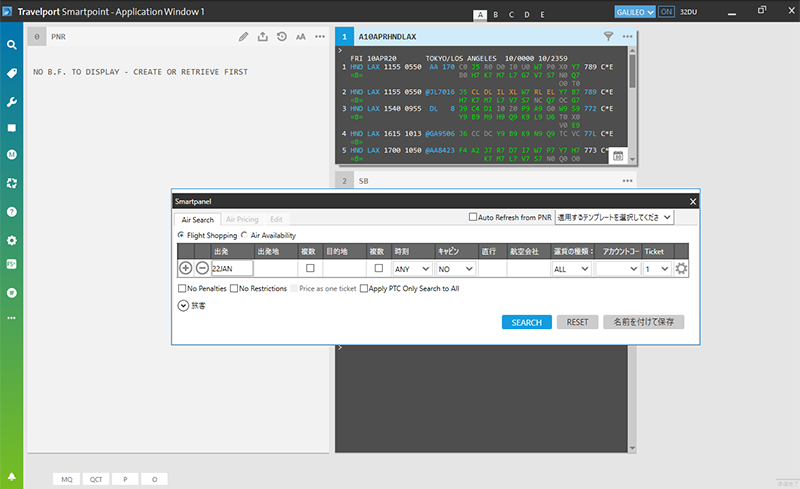Switch to workspace tab D
Image resolution: width=800 pixels, height=489 pixels.
[527, 15]
